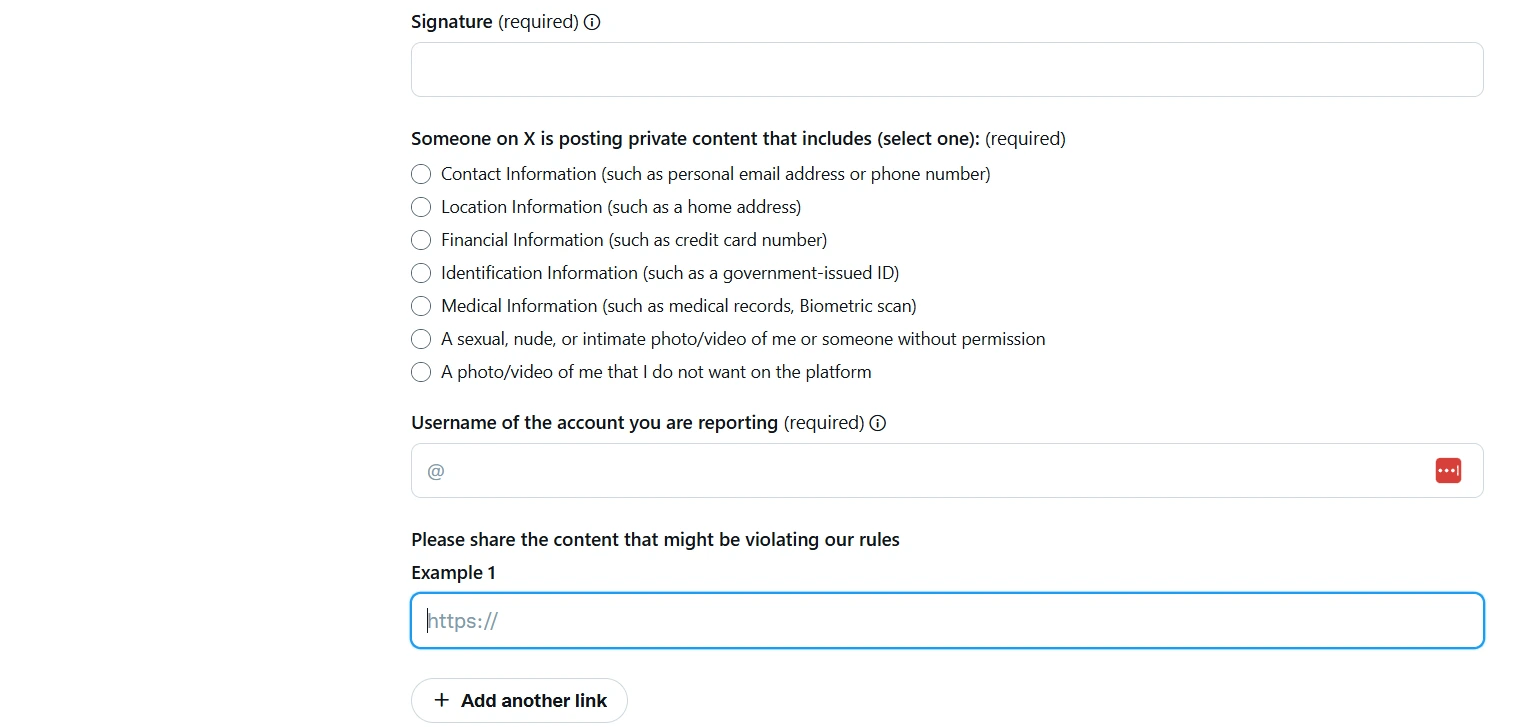
Task: Click the Example 1 https:// link field
Action: click(x=946, y=621)
